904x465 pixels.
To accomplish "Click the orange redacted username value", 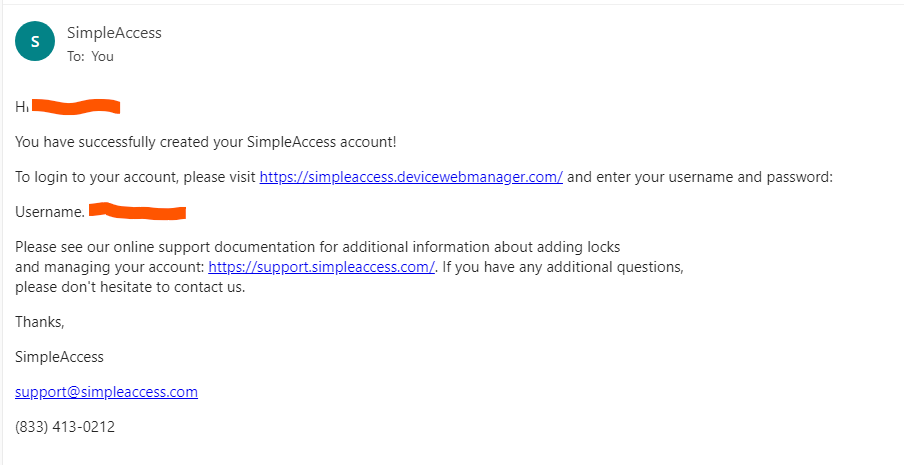I will (137, 211).
